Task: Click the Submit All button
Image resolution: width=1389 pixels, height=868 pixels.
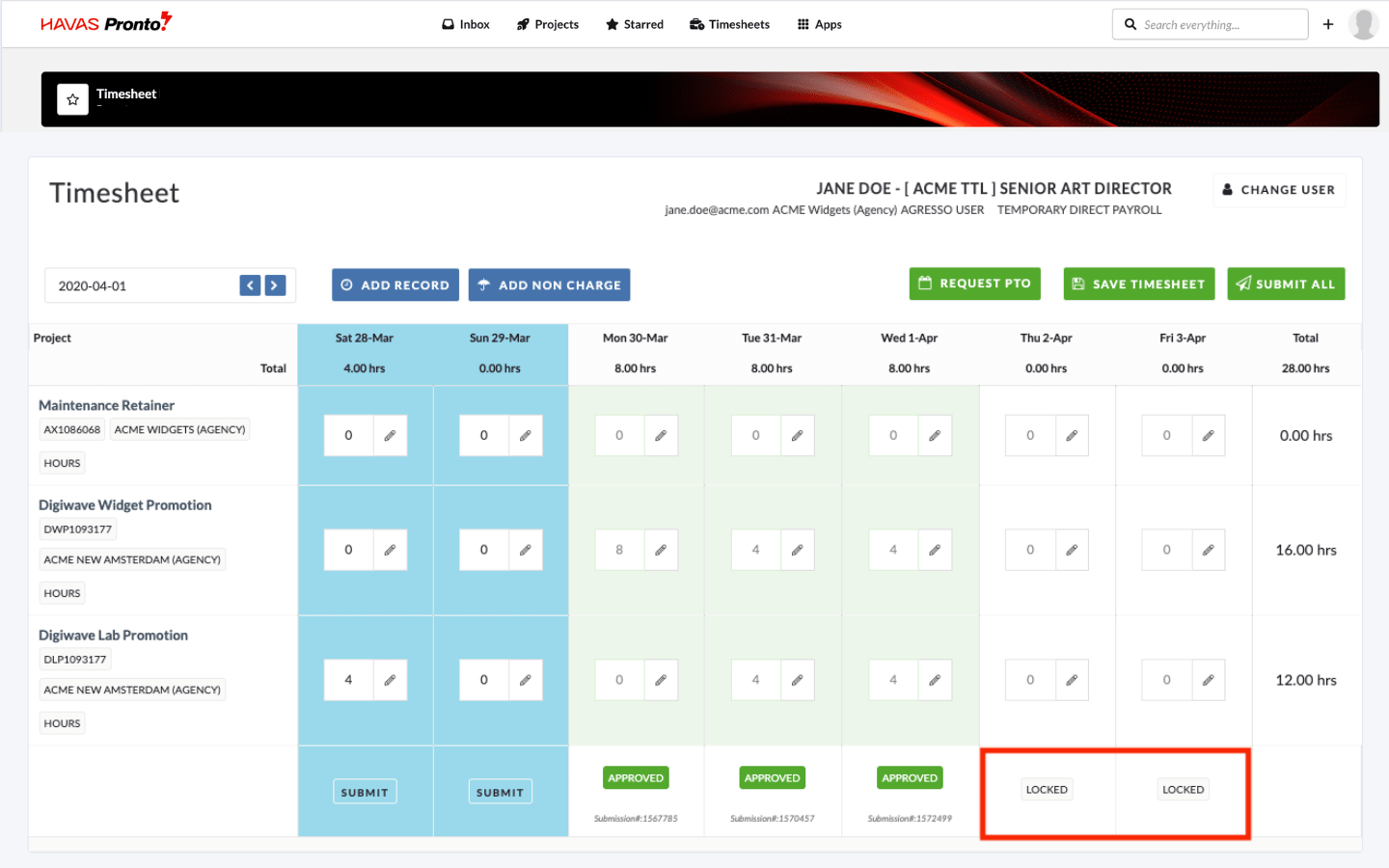Action: (x=1286, y=284)
